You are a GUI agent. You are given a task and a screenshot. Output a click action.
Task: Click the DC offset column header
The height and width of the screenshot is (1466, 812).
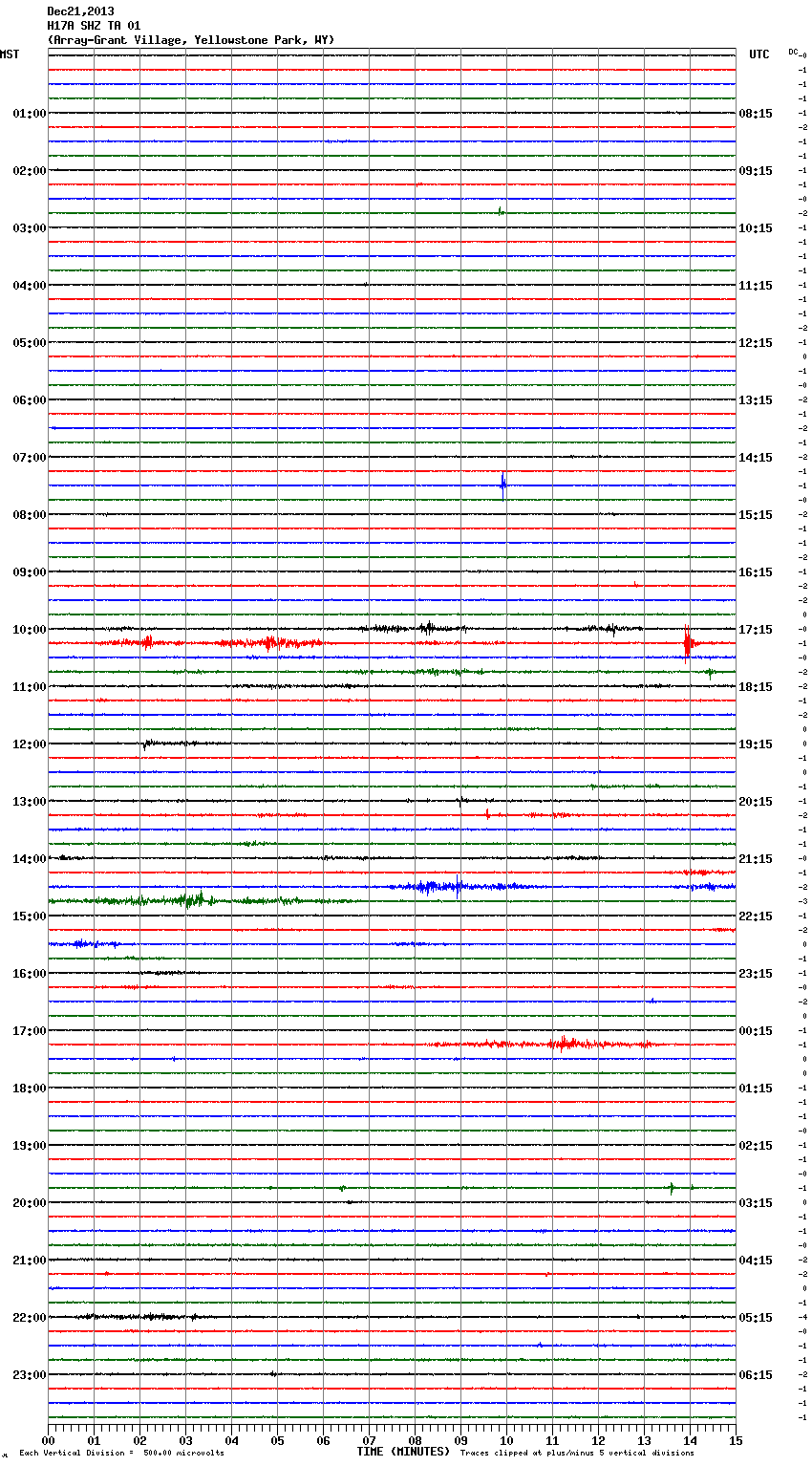pos(795,52)
